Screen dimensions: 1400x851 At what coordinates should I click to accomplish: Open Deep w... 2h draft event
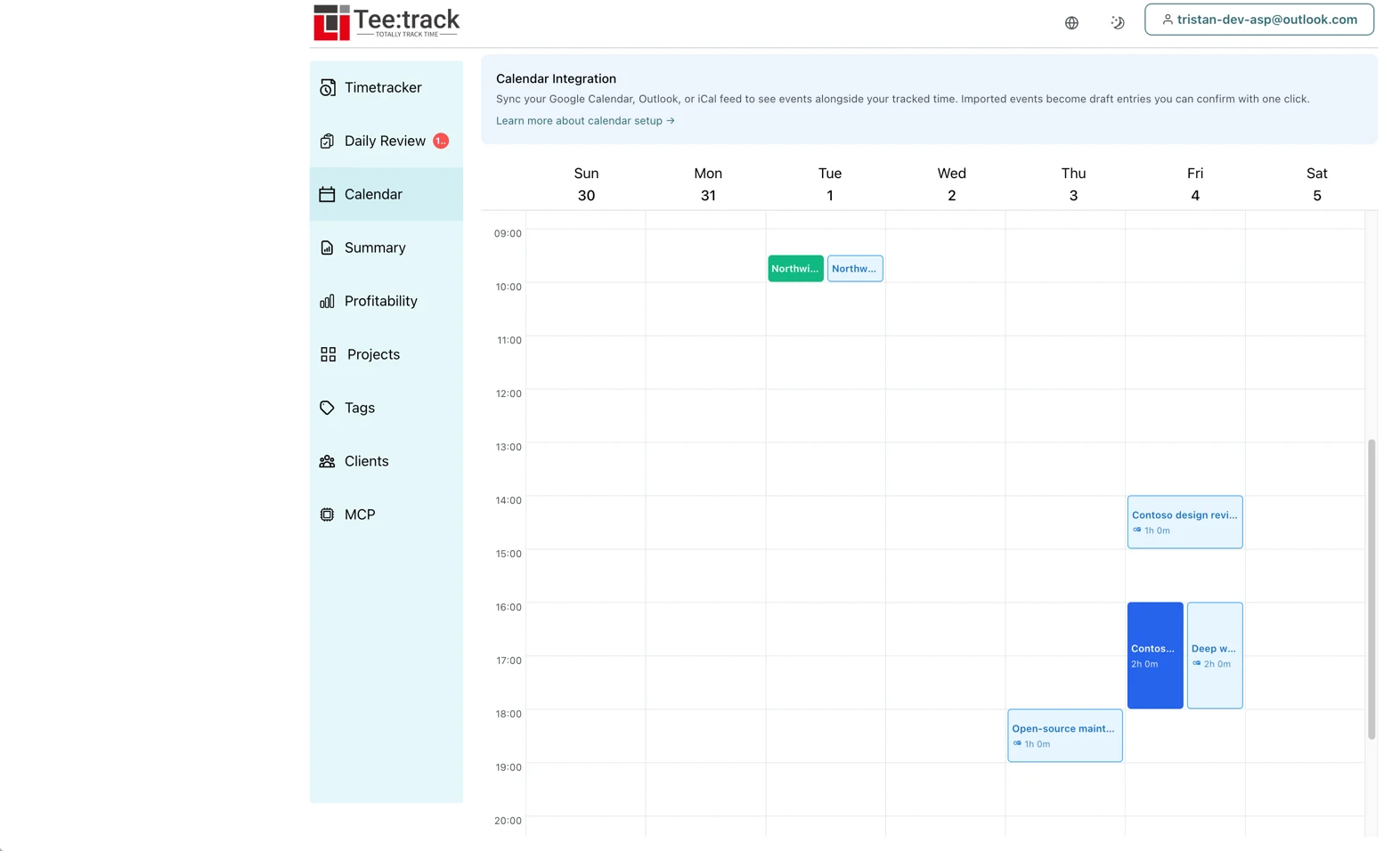coord(1215,655)
